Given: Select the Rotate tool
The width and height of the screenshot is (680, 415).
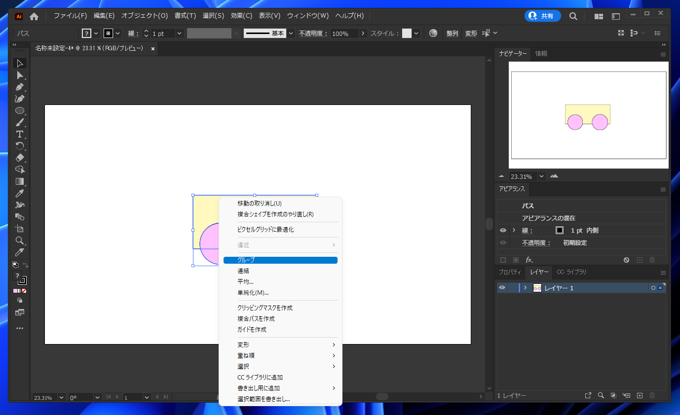Looking at the screenshot, I should point(20,146).
